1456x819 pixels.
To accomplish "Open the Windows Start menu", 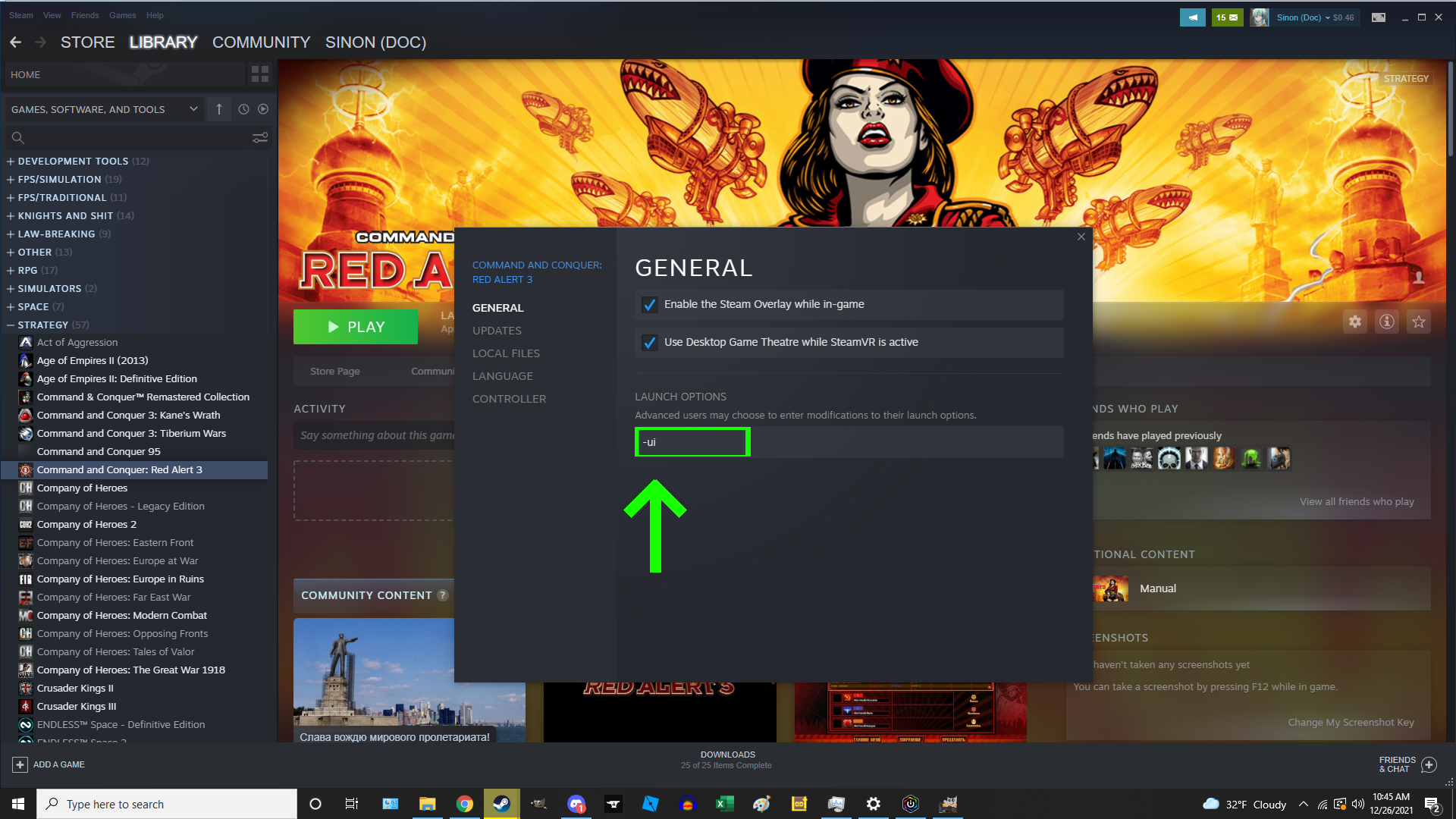I will pyautogui.click(x=18, y=804).
